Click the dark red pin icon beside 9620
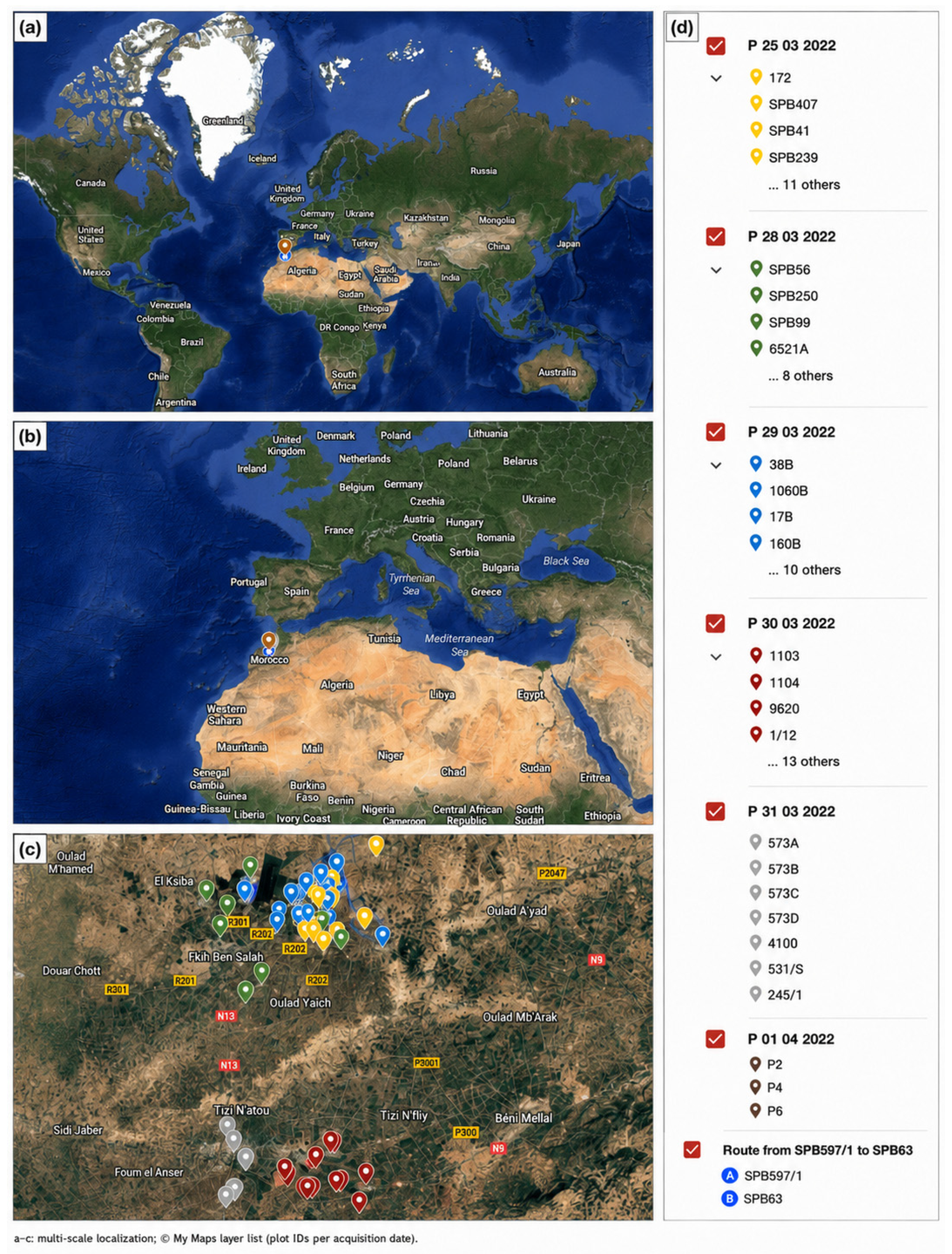 click(x=756, y=708)
